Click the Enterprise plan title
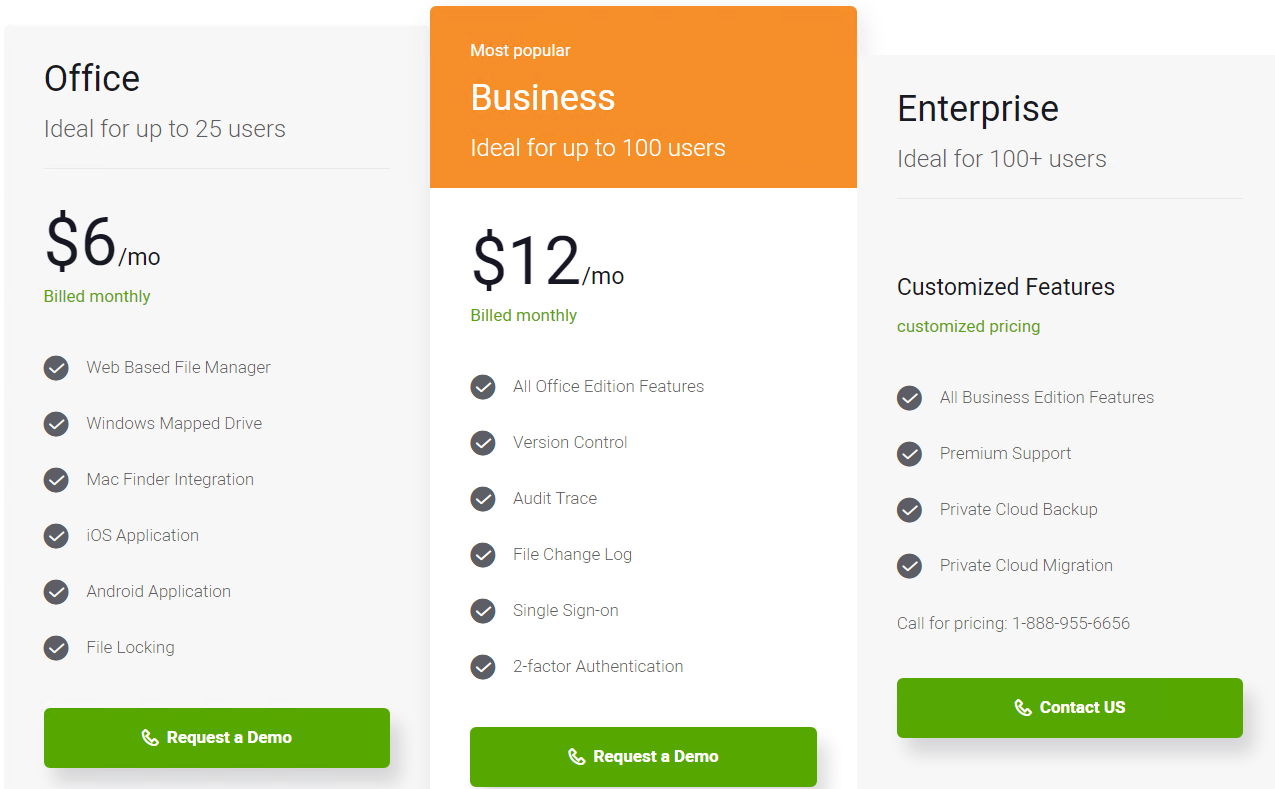 (x=978, y=108)
